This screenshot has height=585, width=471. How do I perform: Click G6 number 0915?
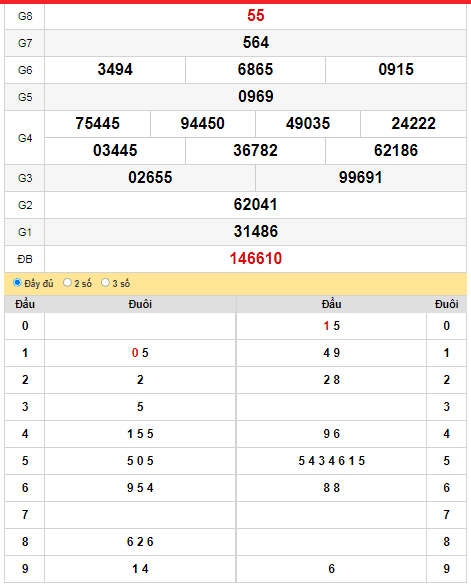(396, 70)
